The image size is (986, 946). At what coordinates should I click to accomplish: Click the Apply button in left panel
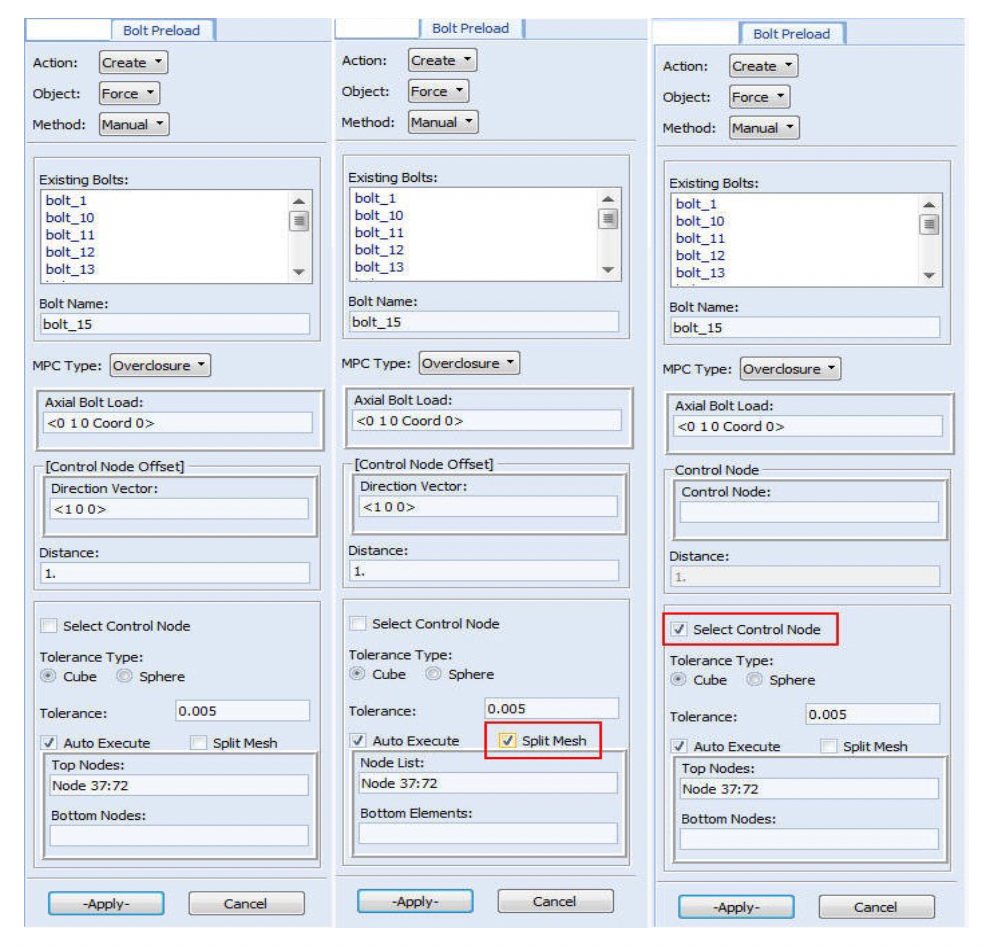click(106, 903)
